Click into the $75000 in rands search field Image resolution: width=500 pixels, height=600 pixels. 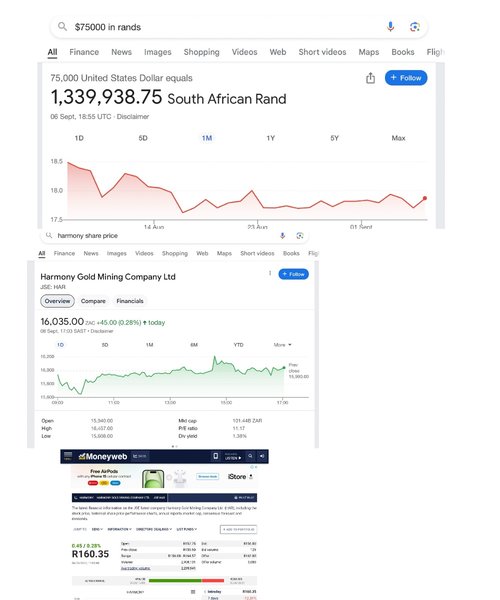pos(226,27)
